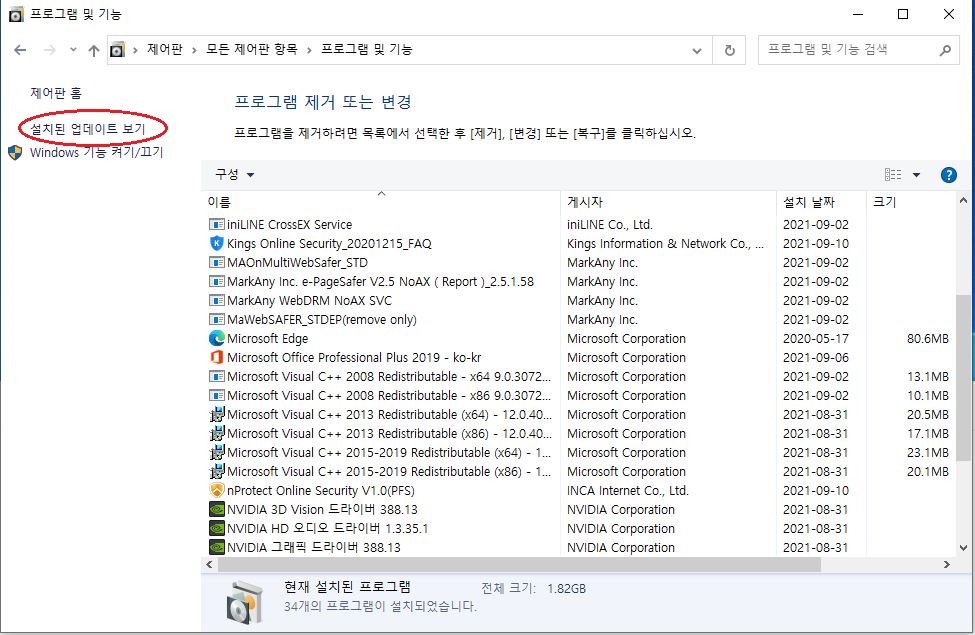Refresh the programs list
Screen dimensions: 975x635
point(729,50)
